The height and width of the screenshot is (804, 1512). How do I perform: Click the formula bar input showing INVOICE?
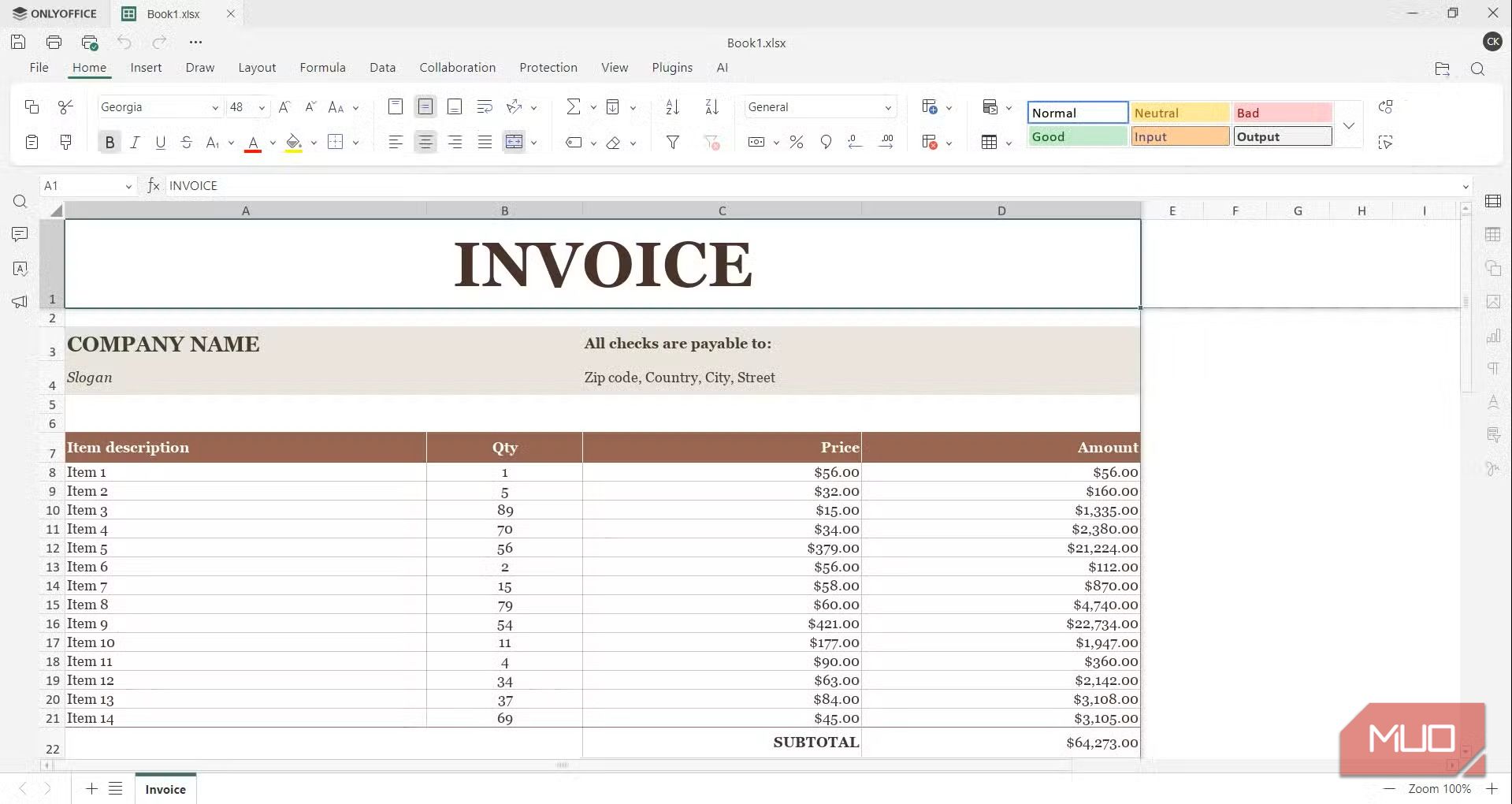(x=812, y=186)
